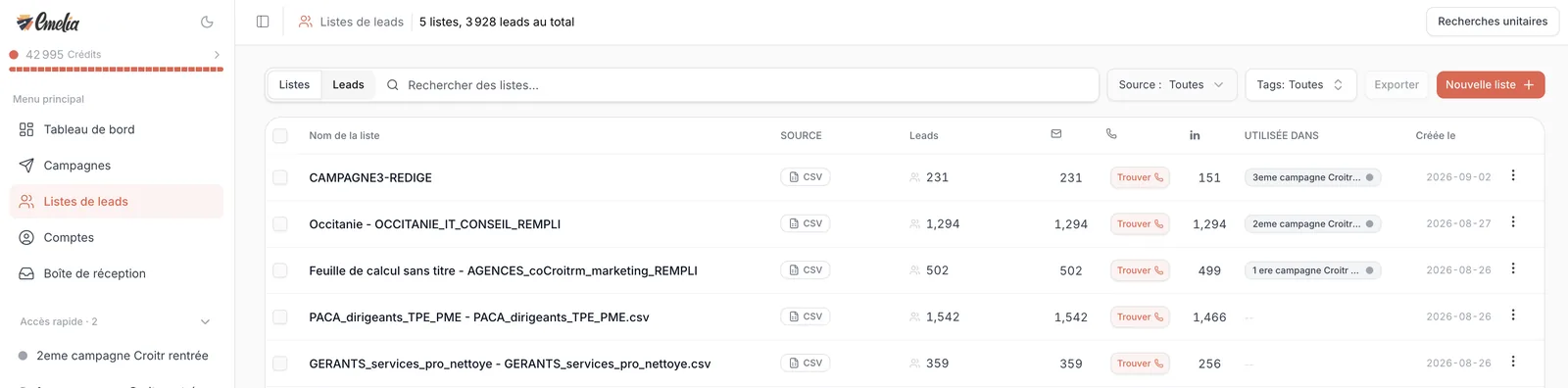
Task: Switch to the Listes tab
Action: point(294,85)
